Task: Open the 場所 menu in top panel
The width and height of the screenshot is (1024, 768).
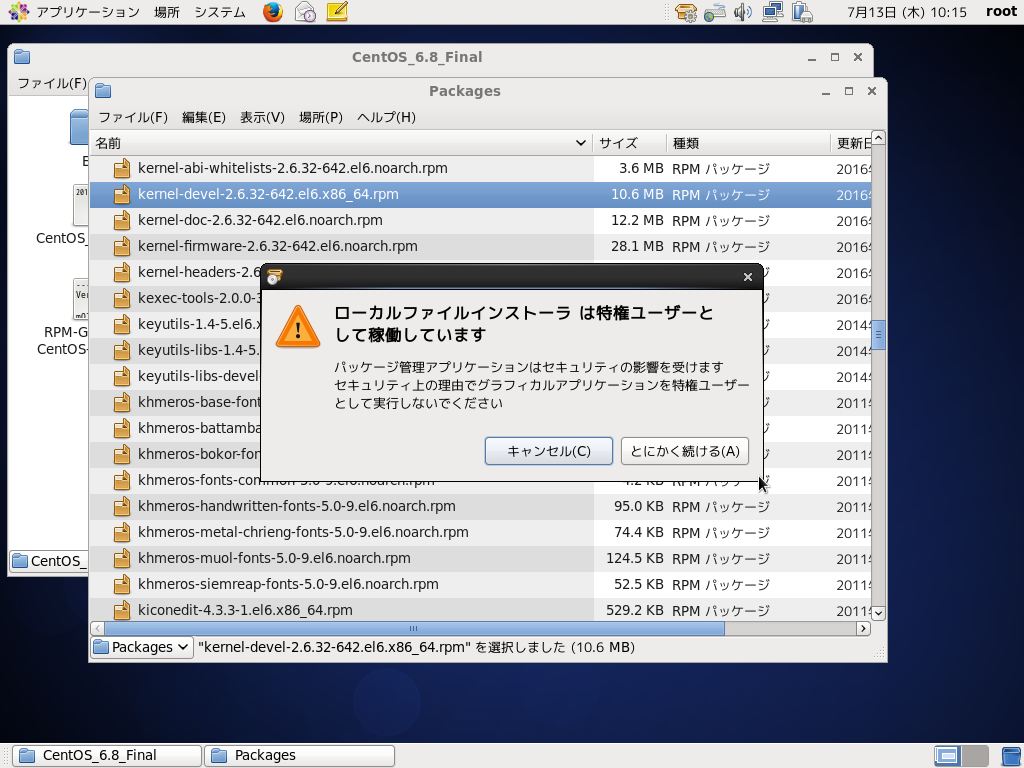Action: pos(167,12)
